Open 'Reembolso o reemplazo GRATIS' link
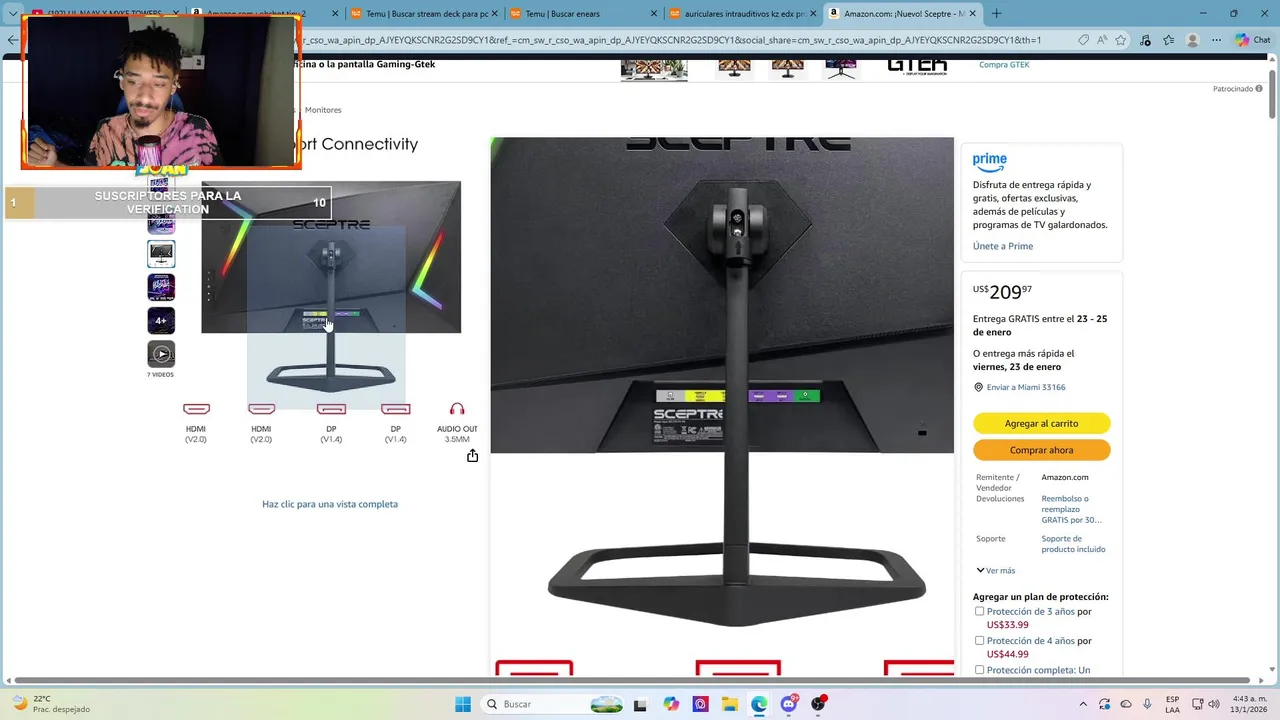The image size is (1280, 720). [x=1072, y=509]
